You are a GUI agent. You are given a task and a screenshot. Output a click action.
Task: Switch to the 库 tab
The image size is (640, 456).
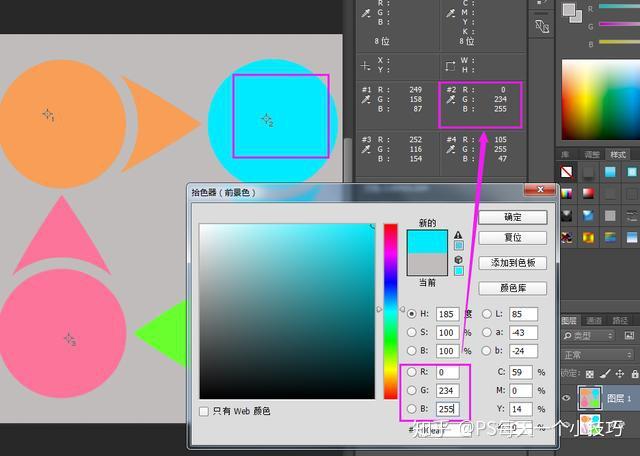point(565,154)
